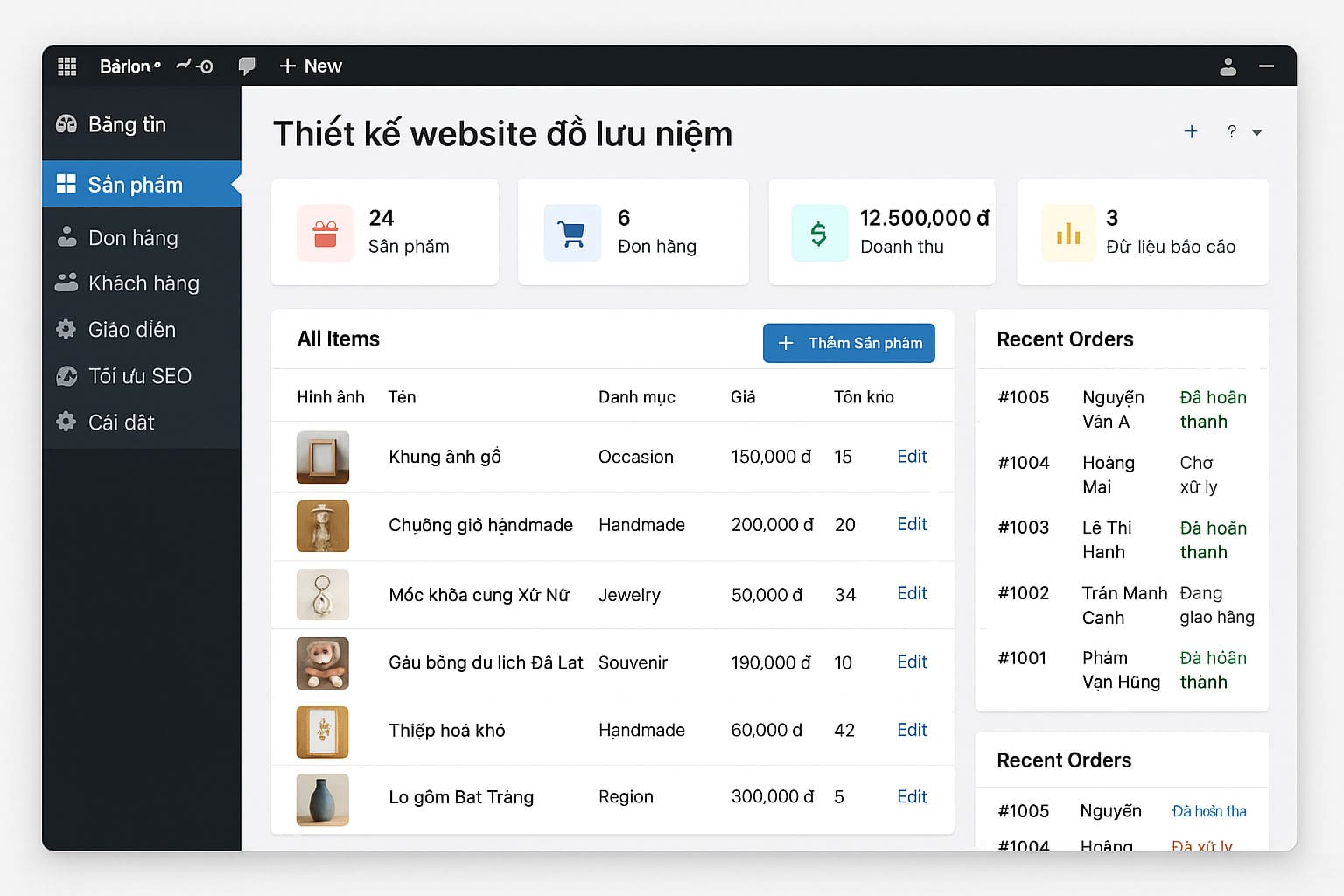The height and width of the screenshot is (896, 1344).
Task: Edit the Gấu bông du lịch Đà Lạt product
Action: tap(912, 661)
